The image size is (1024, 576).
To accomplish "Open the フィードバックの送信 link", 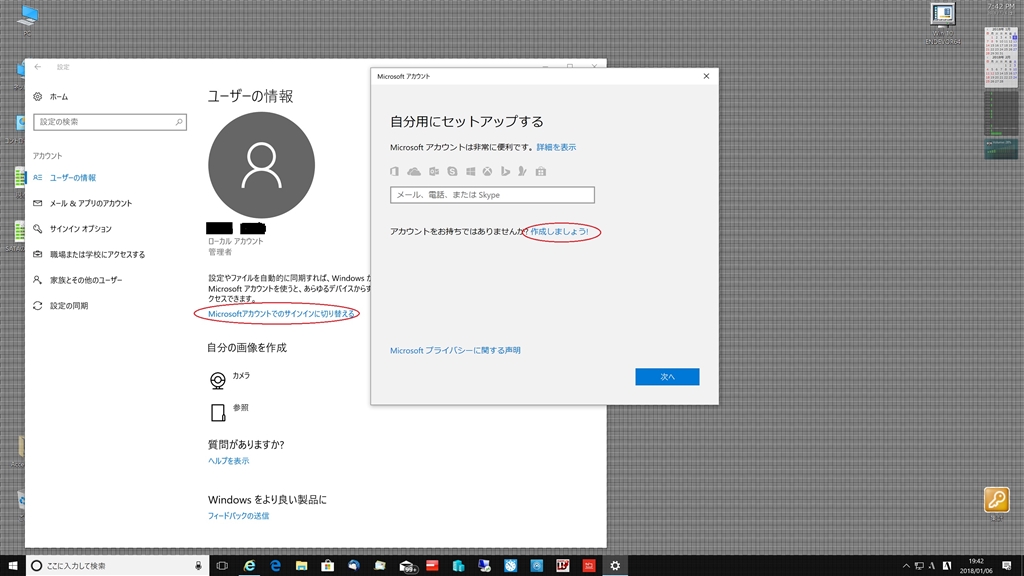I will click(238, 515).
